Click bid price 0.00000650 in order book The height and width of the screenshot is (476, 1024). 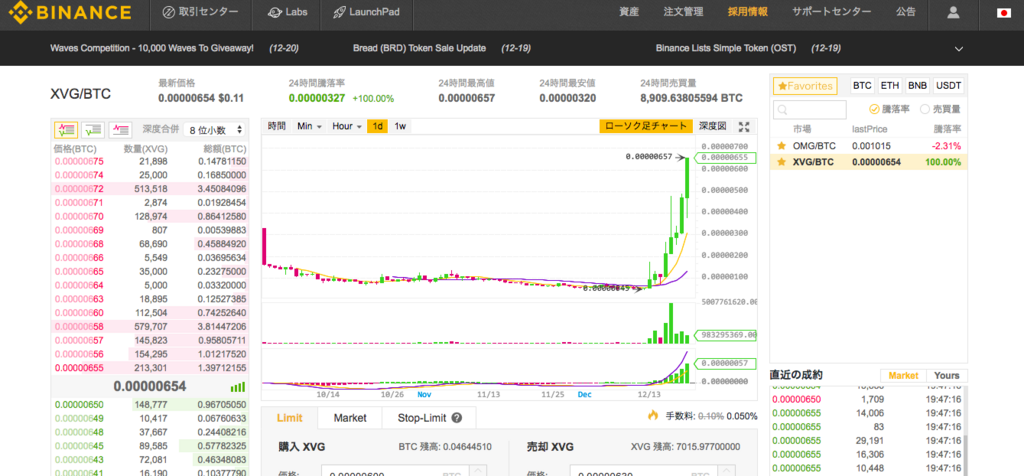(80, 405)
